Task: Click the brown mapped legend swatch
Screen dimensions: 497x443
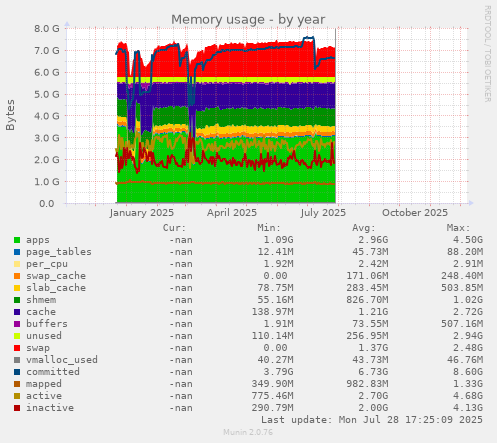Action: [17, 384]
